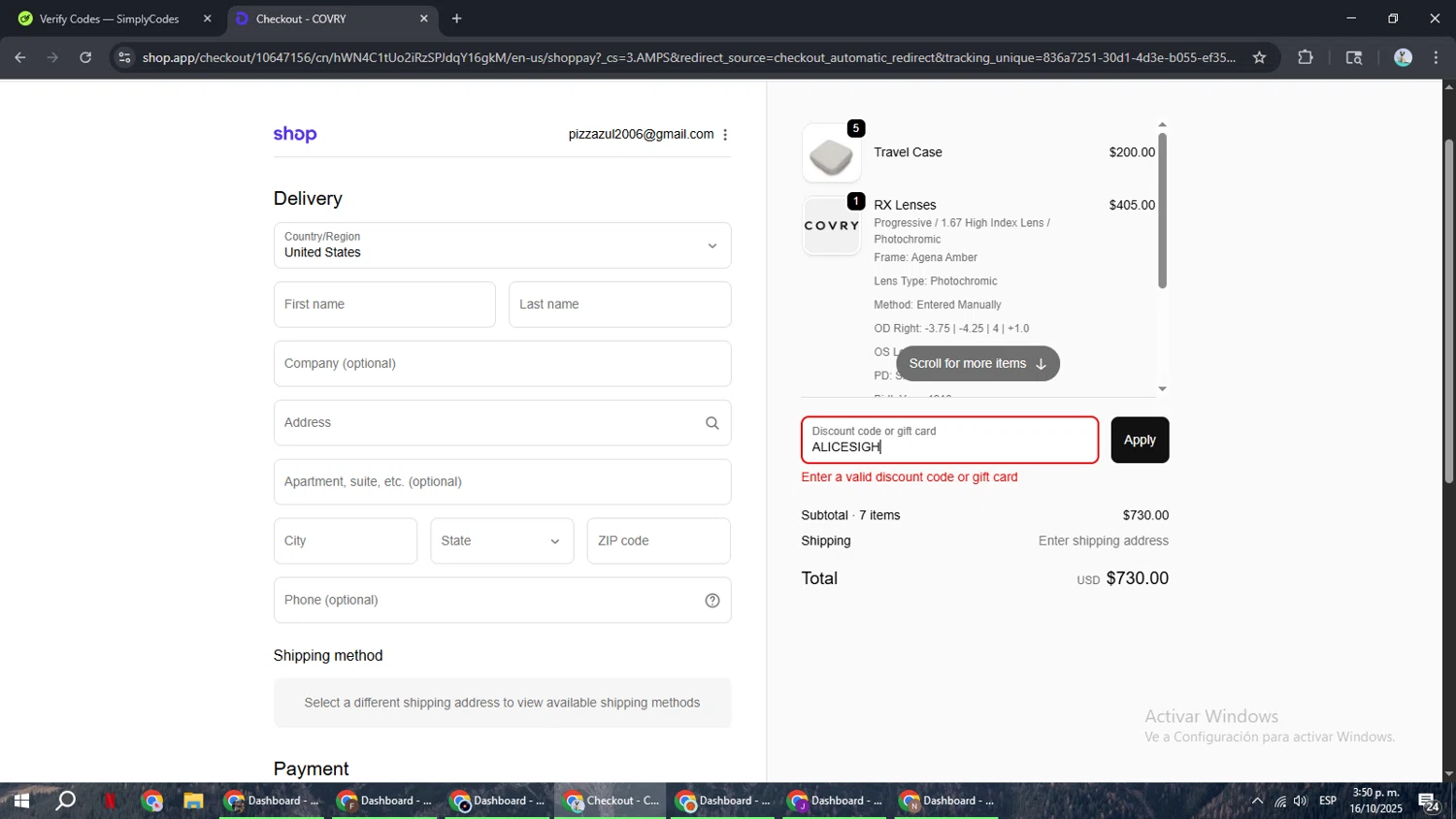The height and width of the screenshot is (819, 1456).
Task: Click the address search magnifier icon
Action: 712,423
